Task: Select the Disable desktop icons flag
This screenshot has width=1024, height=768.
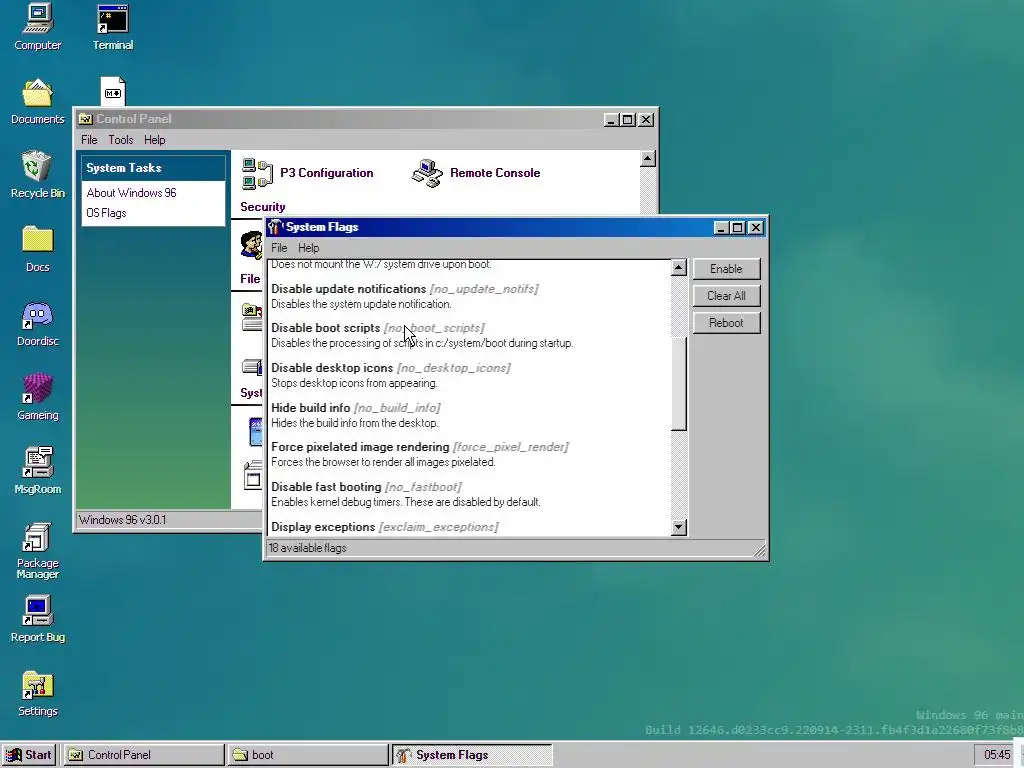Action: [x=469, y=375]
